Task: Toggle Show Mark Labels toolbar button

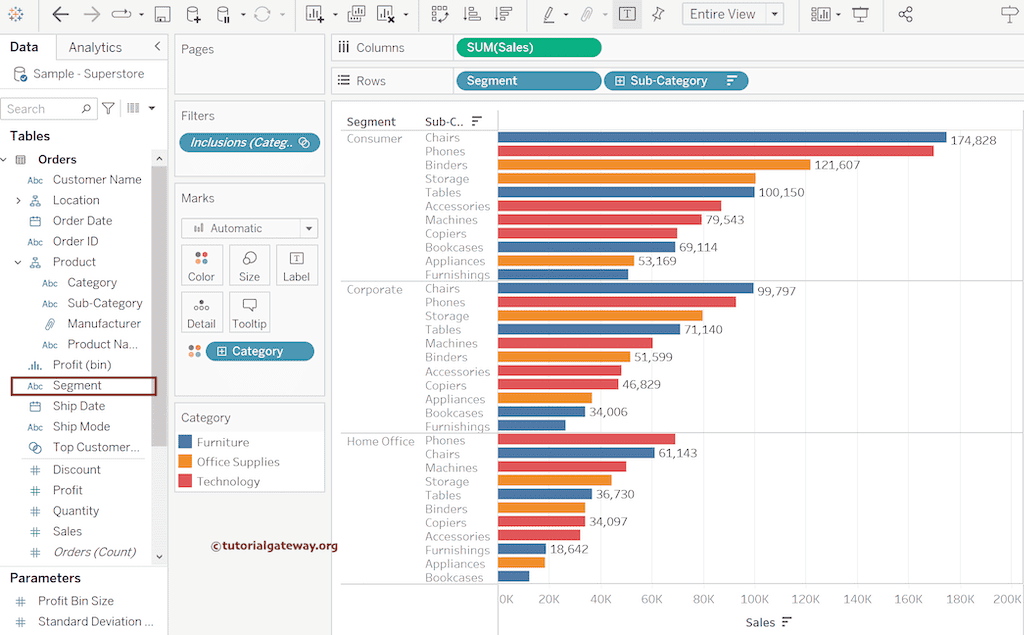Action: pyautogui.click(x=627, y=15)
